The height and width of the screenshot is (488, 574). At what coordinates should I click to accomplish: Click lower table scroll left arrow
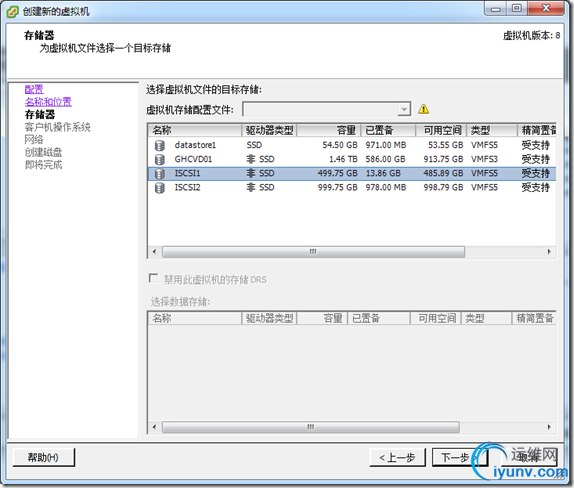[154, 427]
